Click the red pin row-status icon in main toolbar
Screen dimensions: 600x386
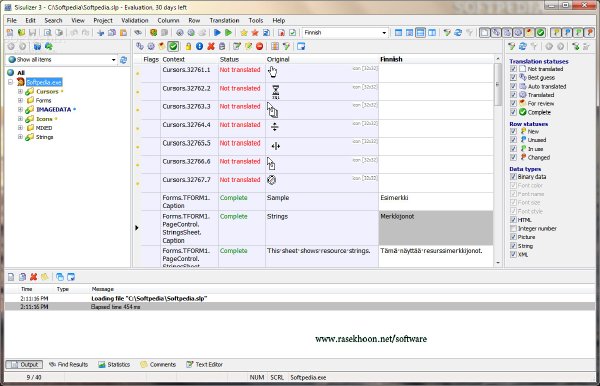(x=589, y=33)
